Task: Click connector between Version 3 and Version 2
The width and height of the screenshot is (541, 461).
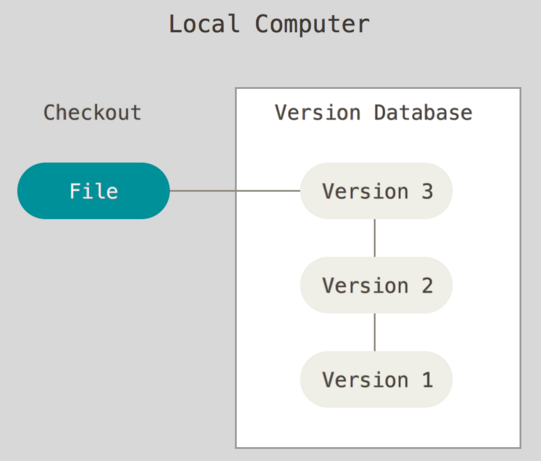Action: [x=375, y=238]
